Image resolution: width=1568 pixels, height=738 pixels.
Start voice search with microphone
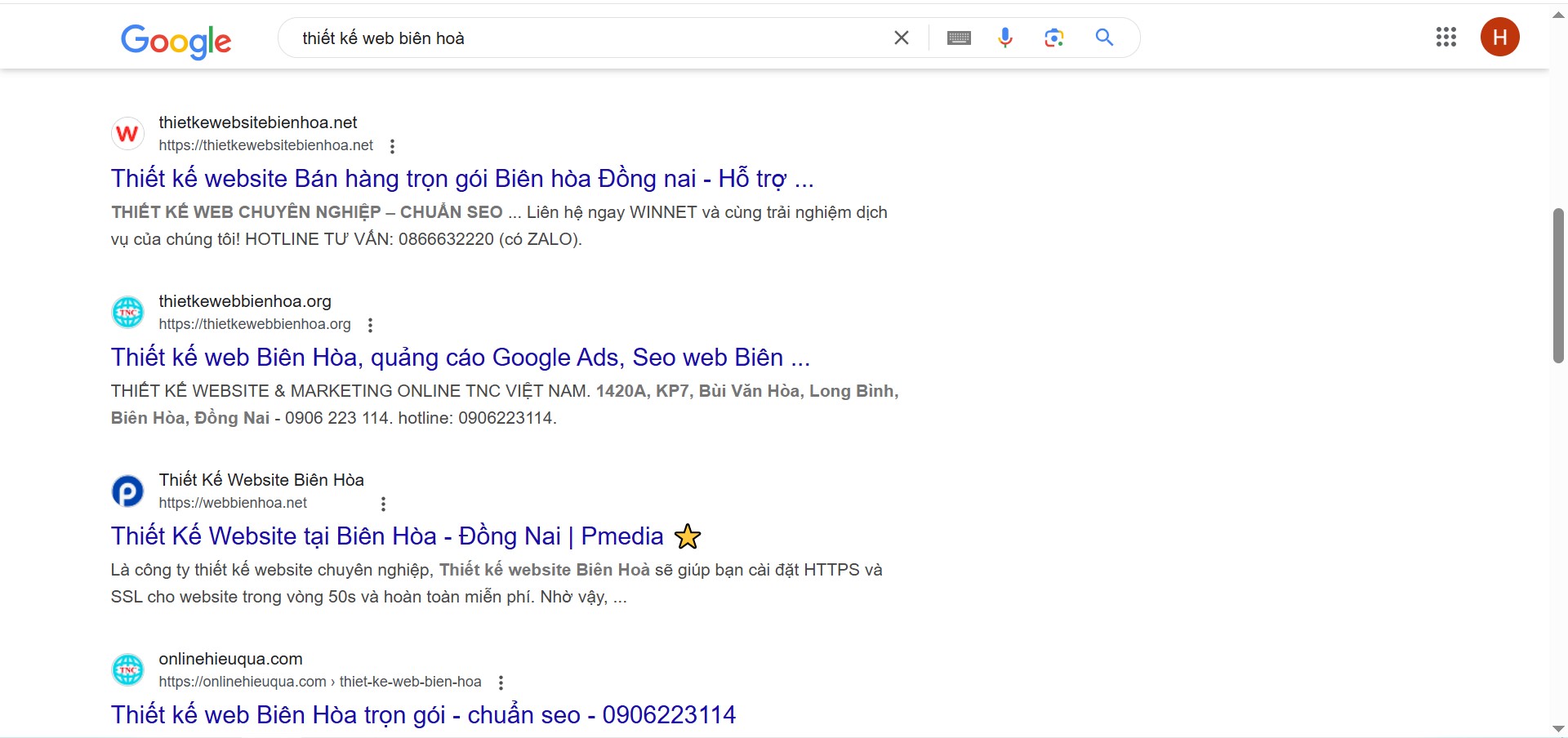[x=1005, y=38]
